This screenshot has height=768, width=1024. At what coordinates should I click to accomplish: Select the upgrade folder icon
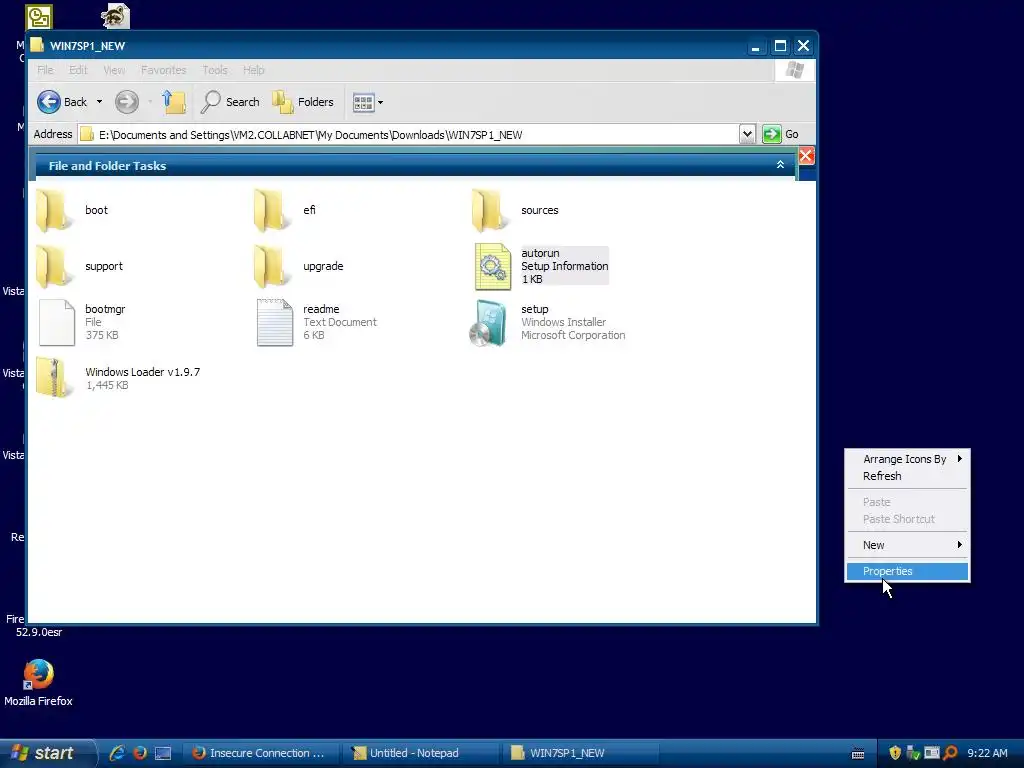(271, 266)
